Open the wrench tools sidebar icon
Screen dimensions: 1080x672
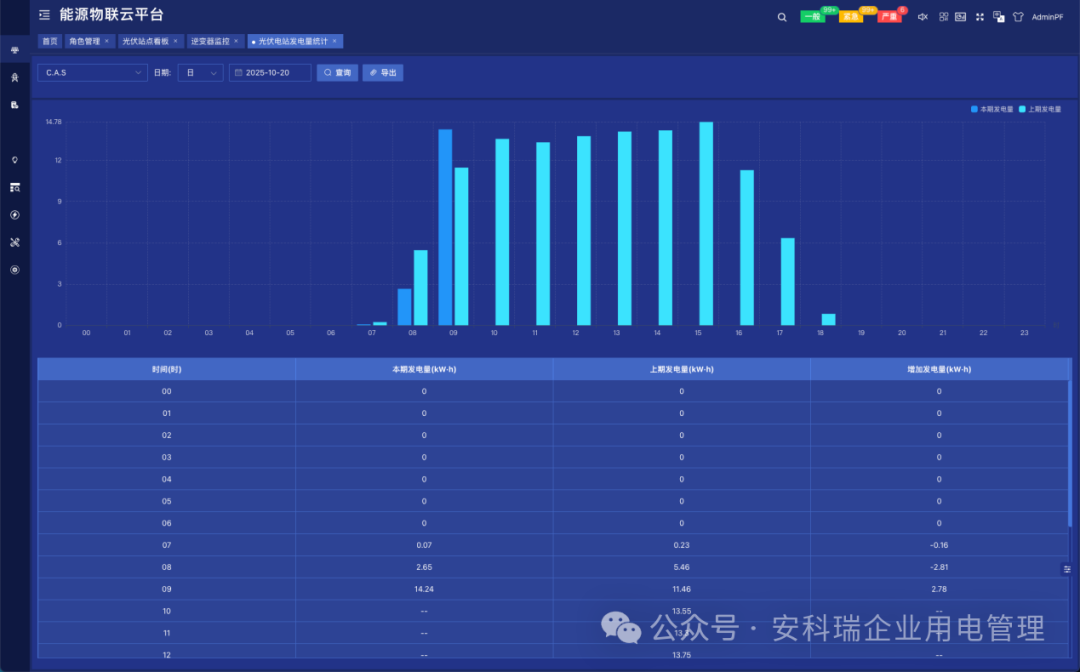(15, 242)
